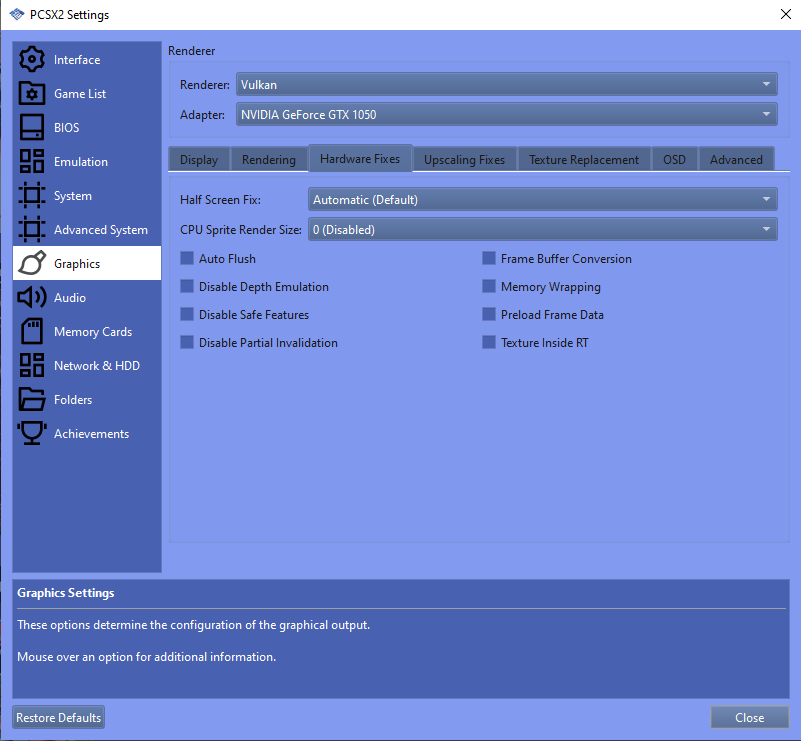The width and height of the screenshot is (801, 741).
Task: Enable Texture Inside RT checkbox
Action: pos(489,343)
